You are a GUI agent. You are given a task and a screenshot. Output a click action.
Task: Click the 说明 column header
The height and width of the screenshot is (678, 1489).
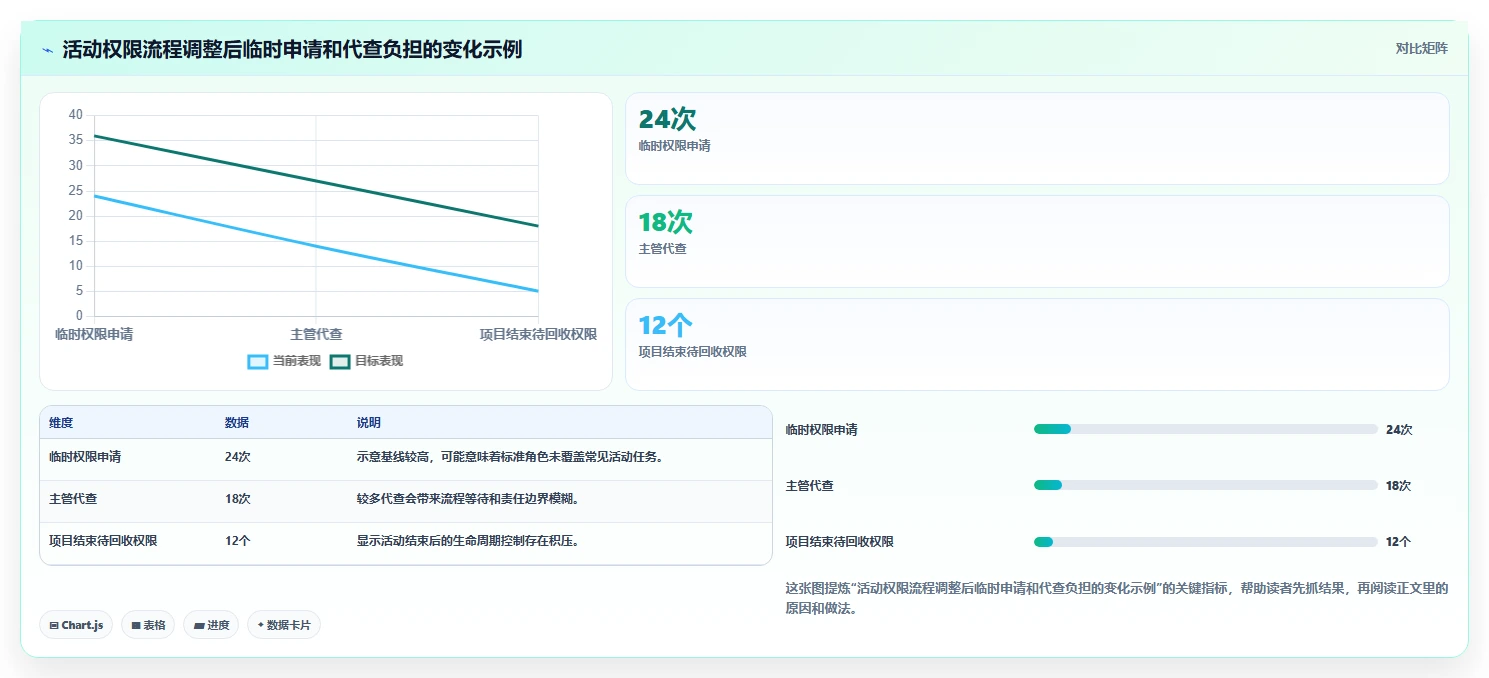point(369,423)
